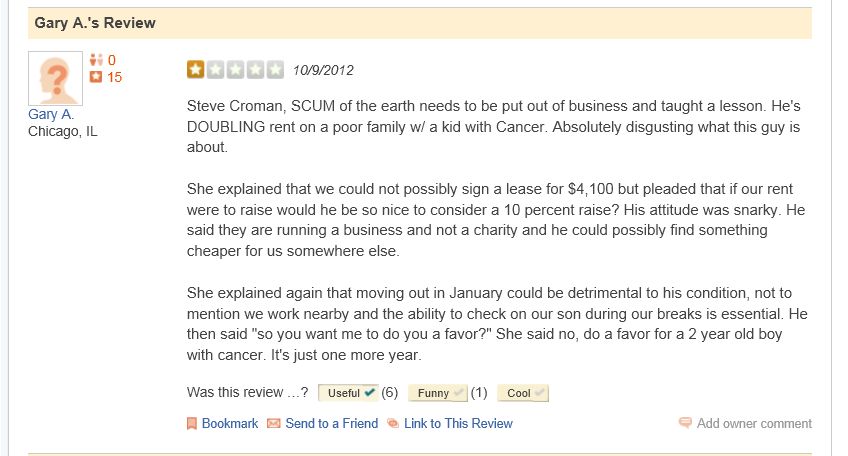This screenshot has height=456, width=848.
Task: Click the orange review count star icon
Action: coord(96,77)
